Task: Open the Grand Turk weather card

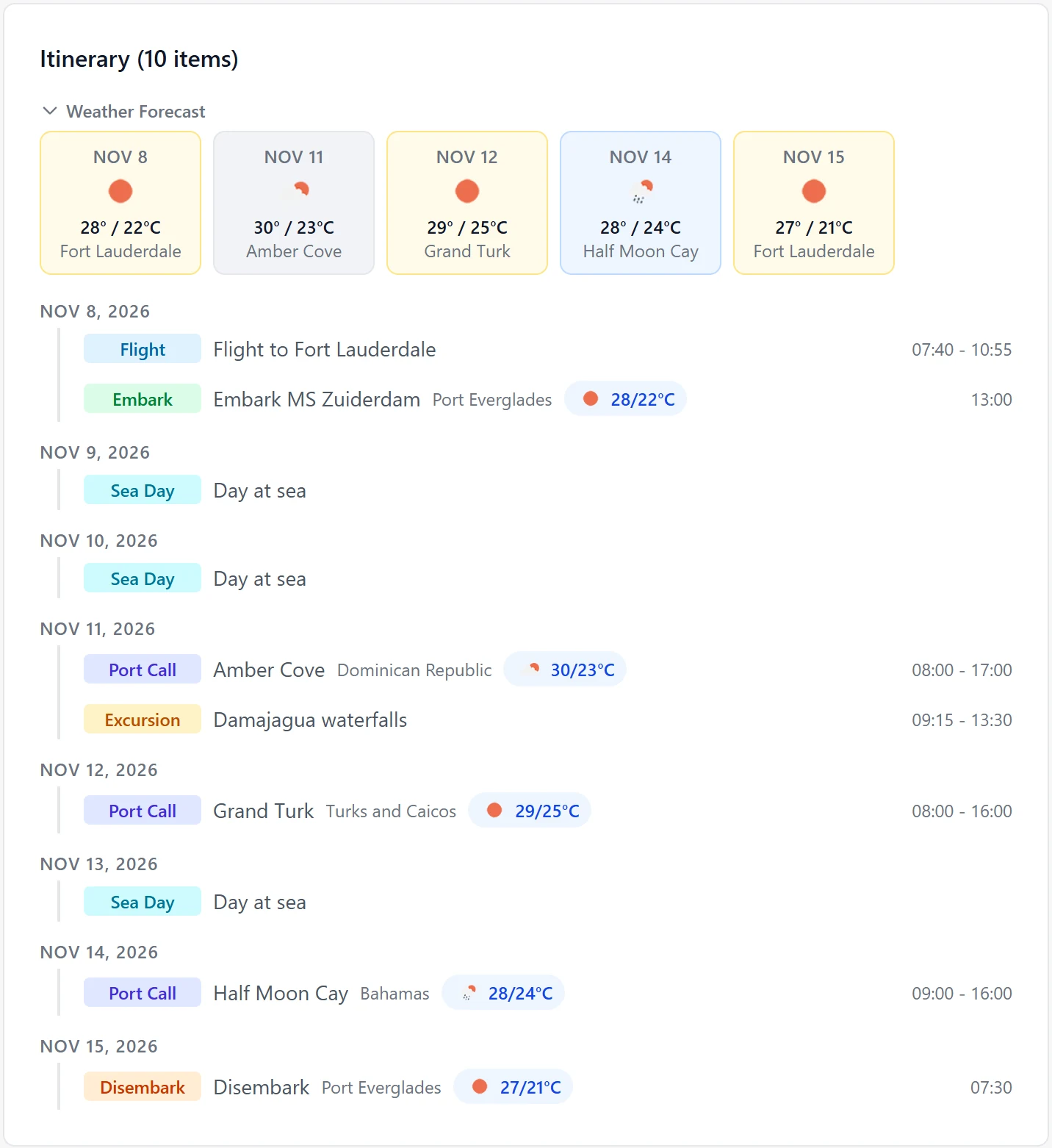Action: tap(467, 203)
